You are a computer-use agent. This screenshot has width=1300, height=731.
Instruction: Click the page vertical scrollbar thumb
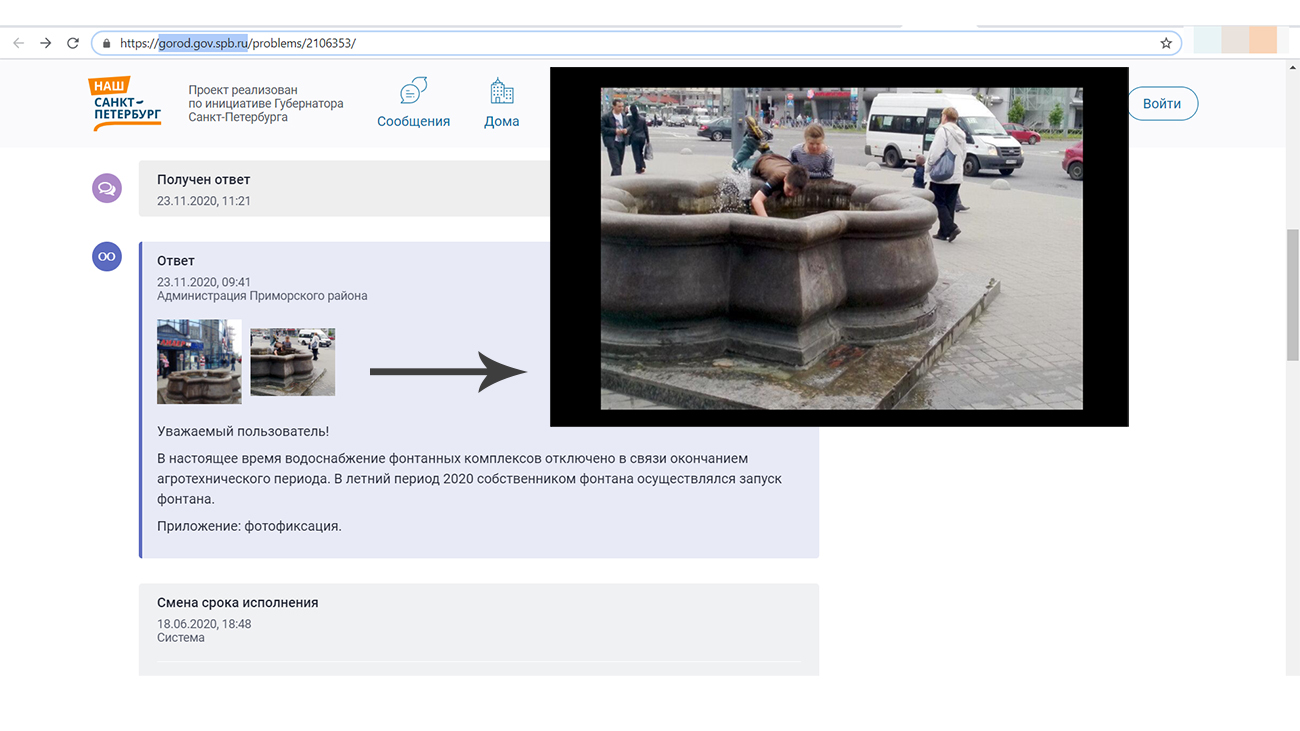tap(1292, 295)
